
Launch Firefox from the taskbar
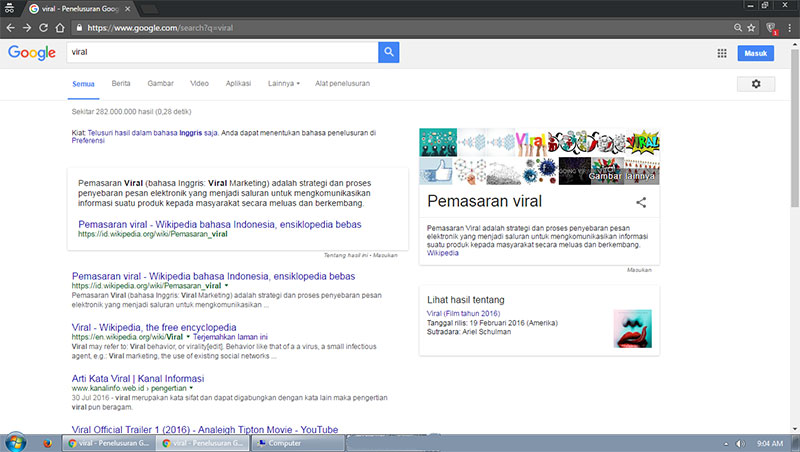[x=47, y=443]
